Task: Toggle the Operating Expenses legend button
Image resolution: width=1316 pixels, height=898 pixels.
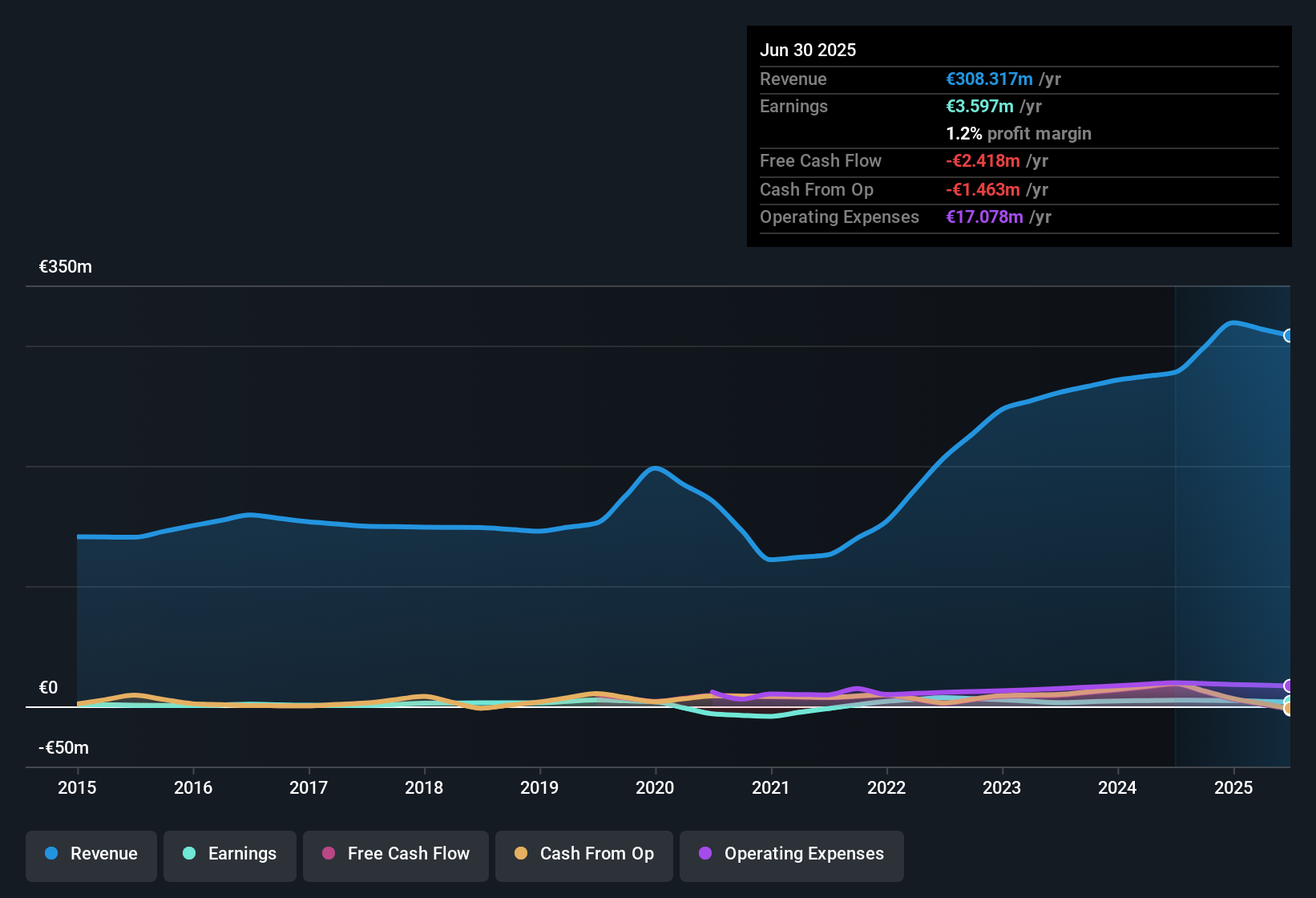Action: point(792,856)
